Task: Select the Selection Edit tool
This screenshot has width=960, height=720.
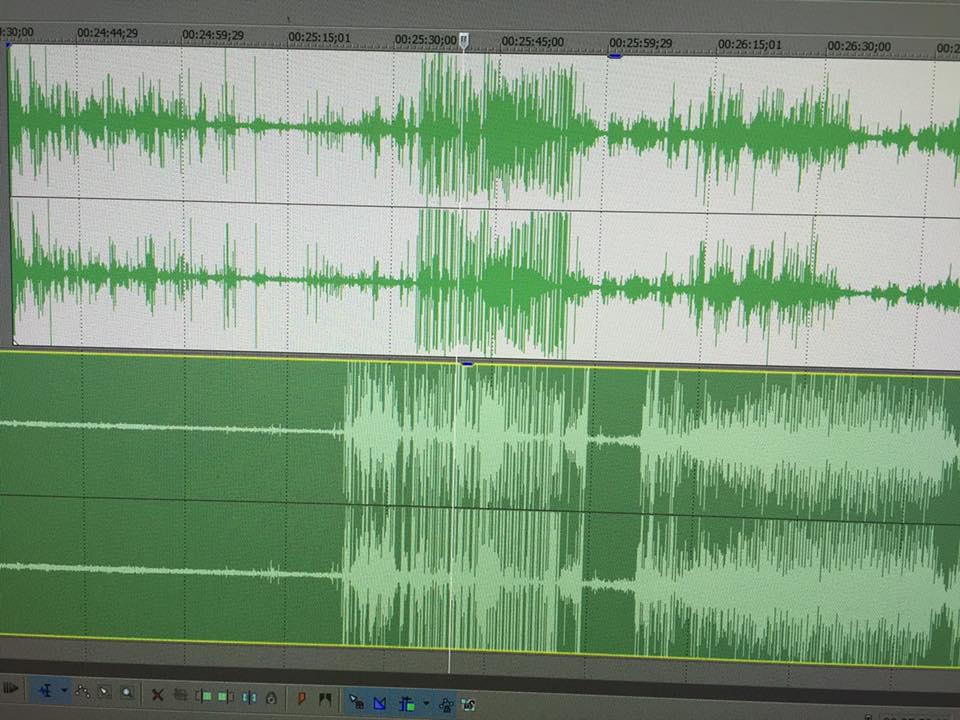Action: [105, 692]
